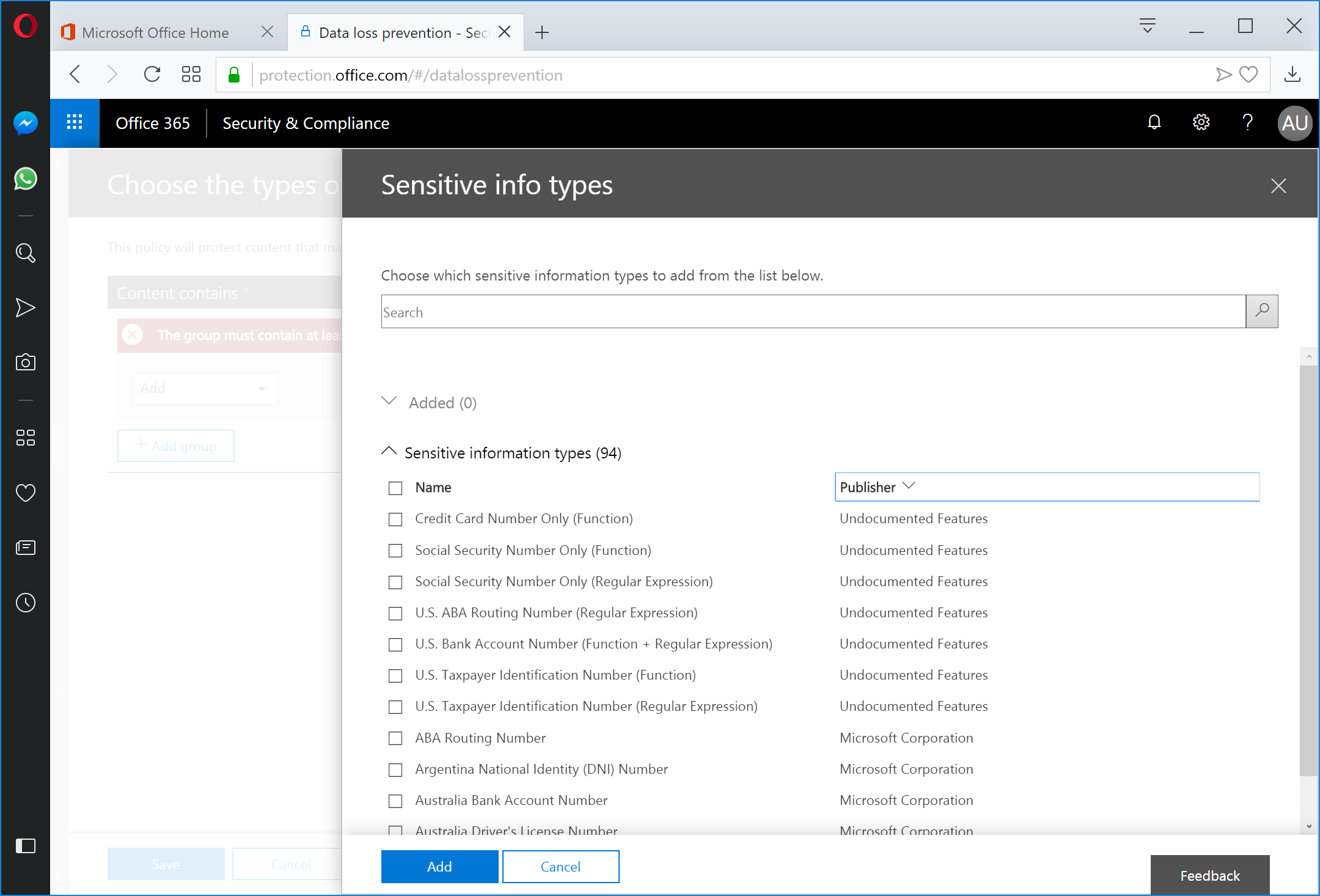1320x896 pixels.
Task: Click the vertical scrollbar of the list
Action: (x=1308, y=568)
